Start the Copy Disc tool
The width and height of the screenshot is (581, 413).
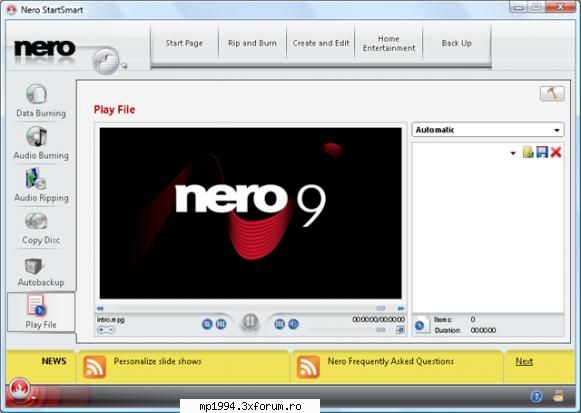click(x=41, y=228)
